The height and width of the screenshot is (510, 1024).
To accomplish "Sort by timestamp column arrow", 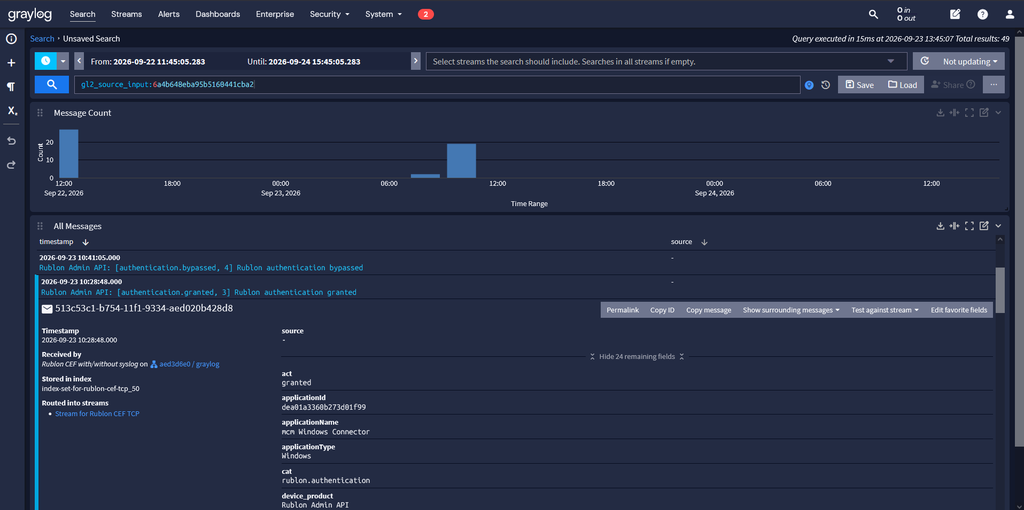I will 86,242.
